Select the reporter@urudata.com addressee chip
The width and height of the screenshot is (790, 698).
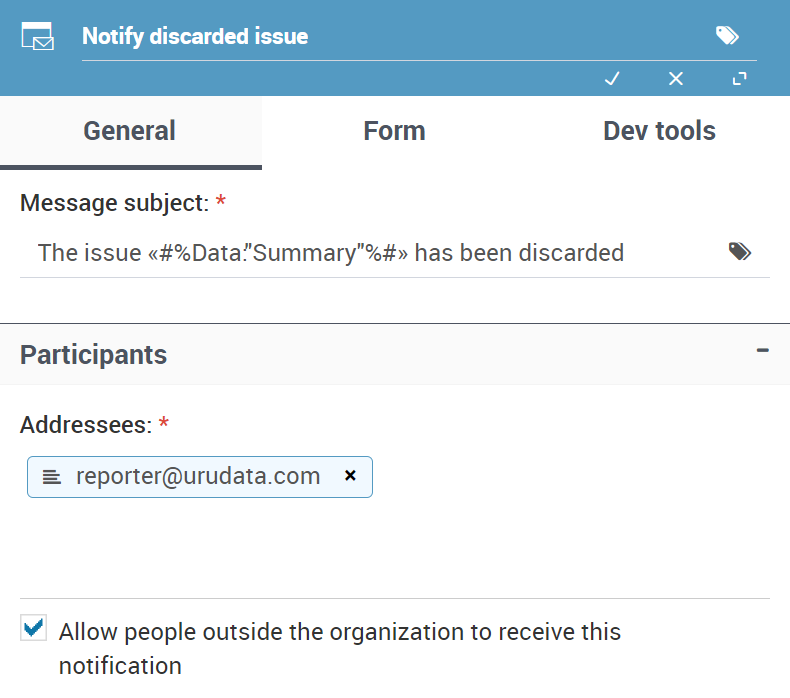pyautogui.click(x=200, y=477)
